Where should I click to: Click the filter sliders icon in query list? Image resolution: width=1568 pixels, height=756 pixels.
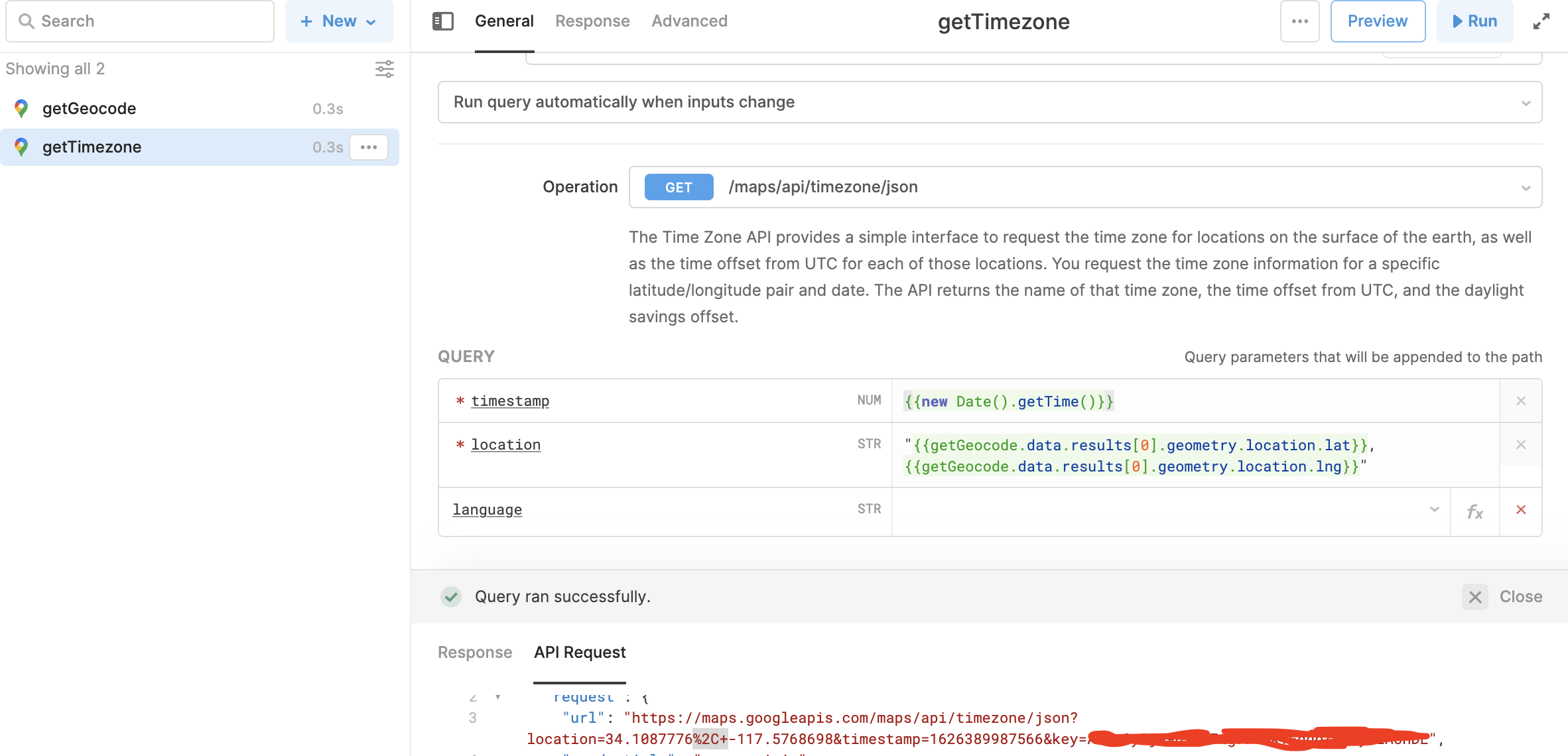pos(384,69)
